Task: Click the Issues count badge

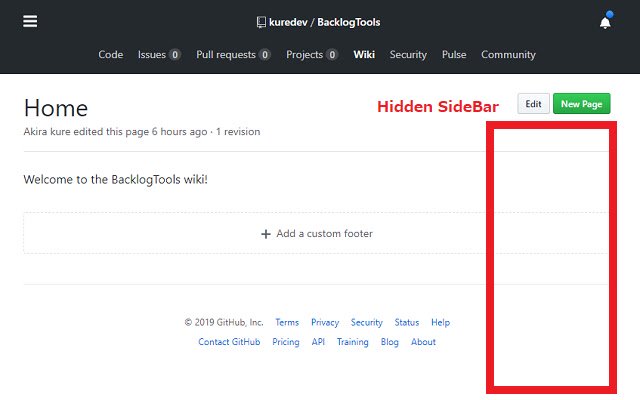Action: coord(175,55)
